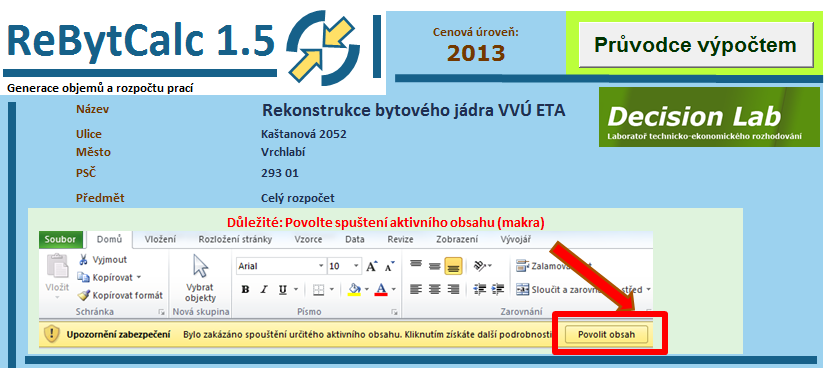Screen dimensions: 827x368
Task: Expand the font color dropdown arrow
Action: [x=393, y=289]
